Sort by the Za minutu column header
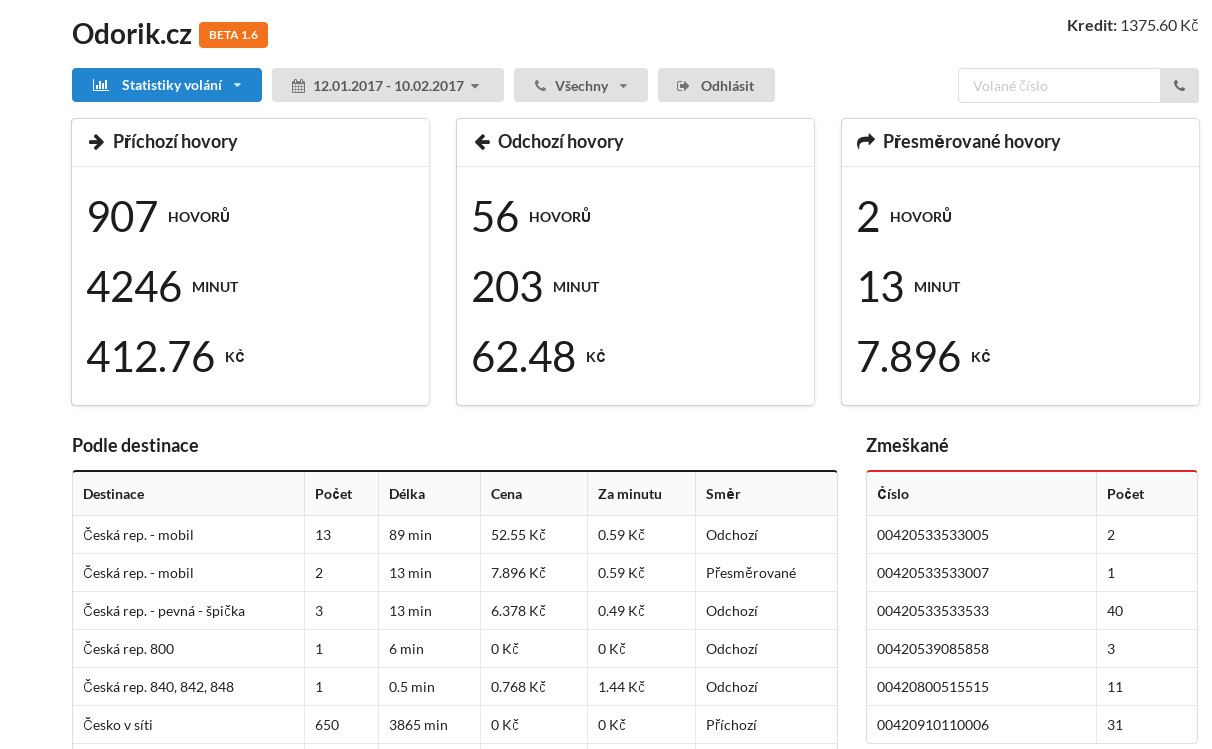1212x749 pixels. tap(641, 494)
